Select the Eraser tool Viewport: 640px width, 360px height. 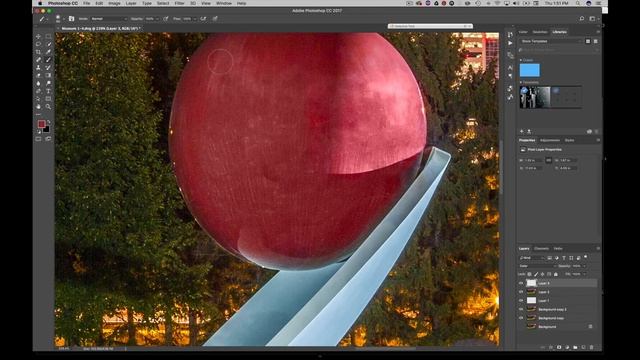(x=38, y=75)
